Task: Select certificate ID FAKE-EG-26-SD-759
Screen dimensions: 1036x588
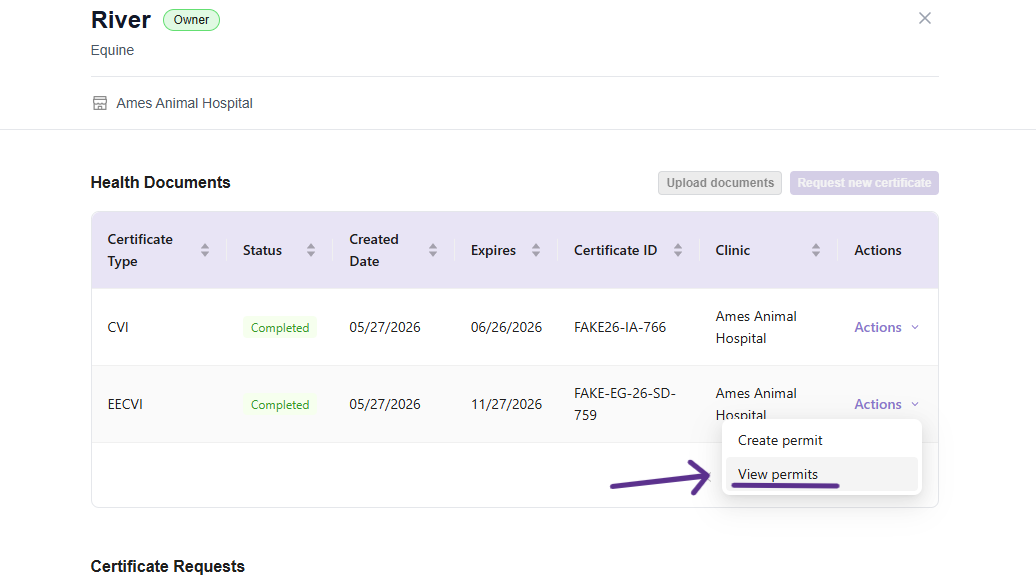Action: click(x=624, y=404)
